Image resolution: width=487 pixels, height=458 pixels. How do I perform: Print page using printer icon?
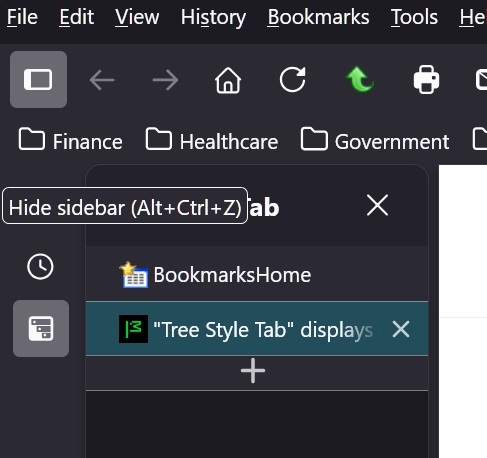[426, 80]
